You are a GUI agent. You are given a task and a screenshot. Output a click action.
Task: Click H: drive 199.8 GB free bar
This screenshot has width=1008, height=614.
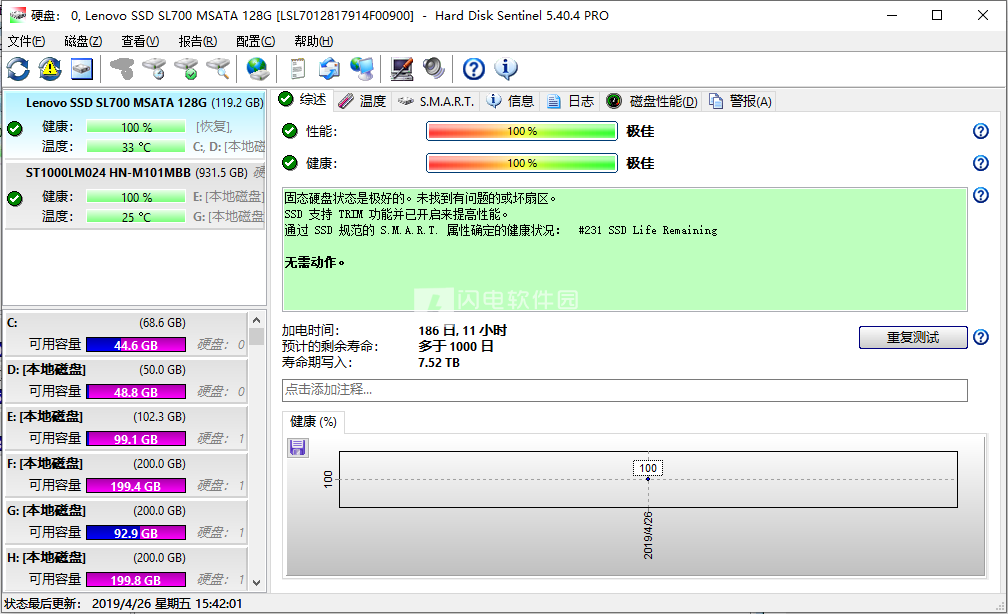point(136,580)
